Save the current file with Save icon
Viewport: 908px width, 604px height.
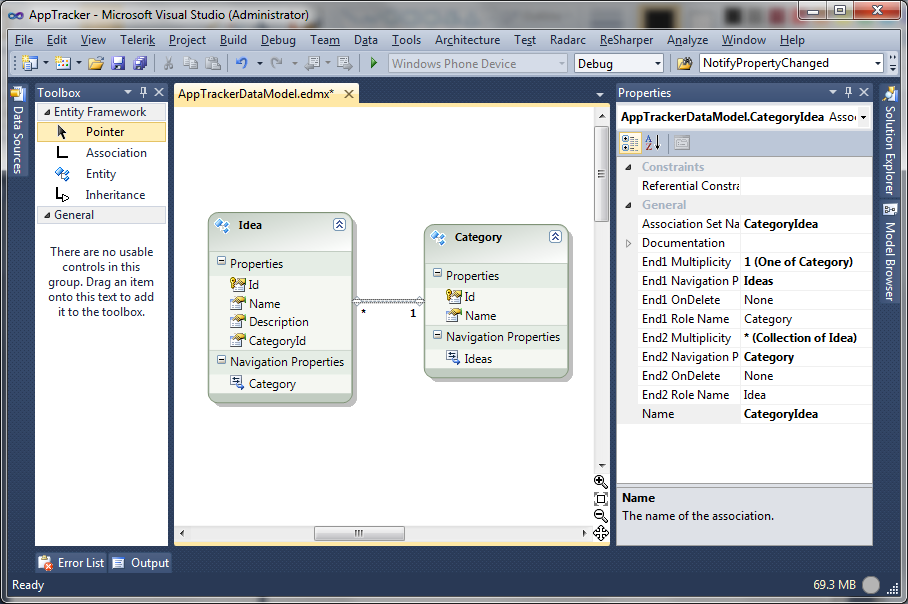[118, 63]
